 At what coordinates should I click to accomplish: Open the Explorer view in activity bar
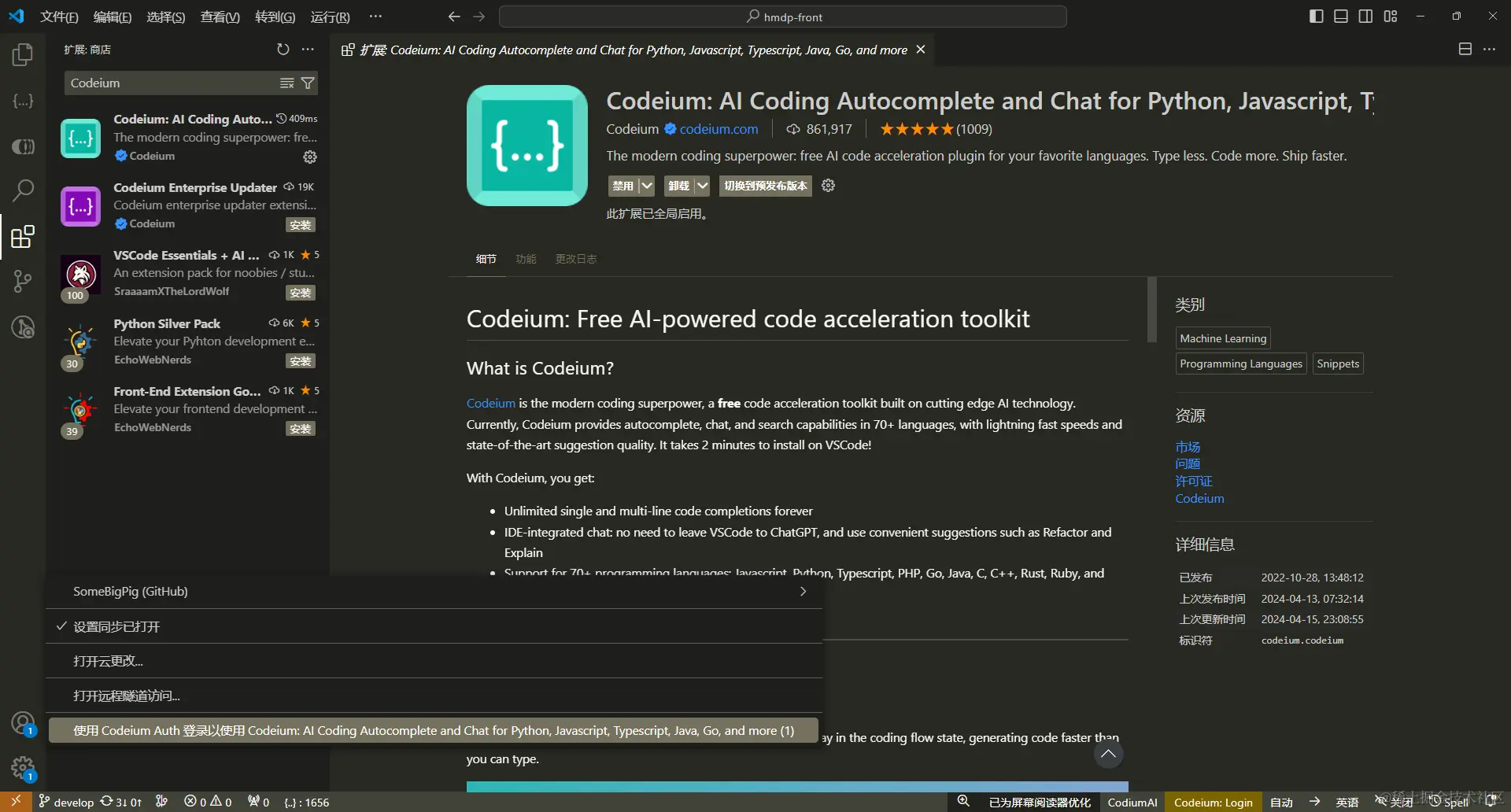click(x=23, y=55)
